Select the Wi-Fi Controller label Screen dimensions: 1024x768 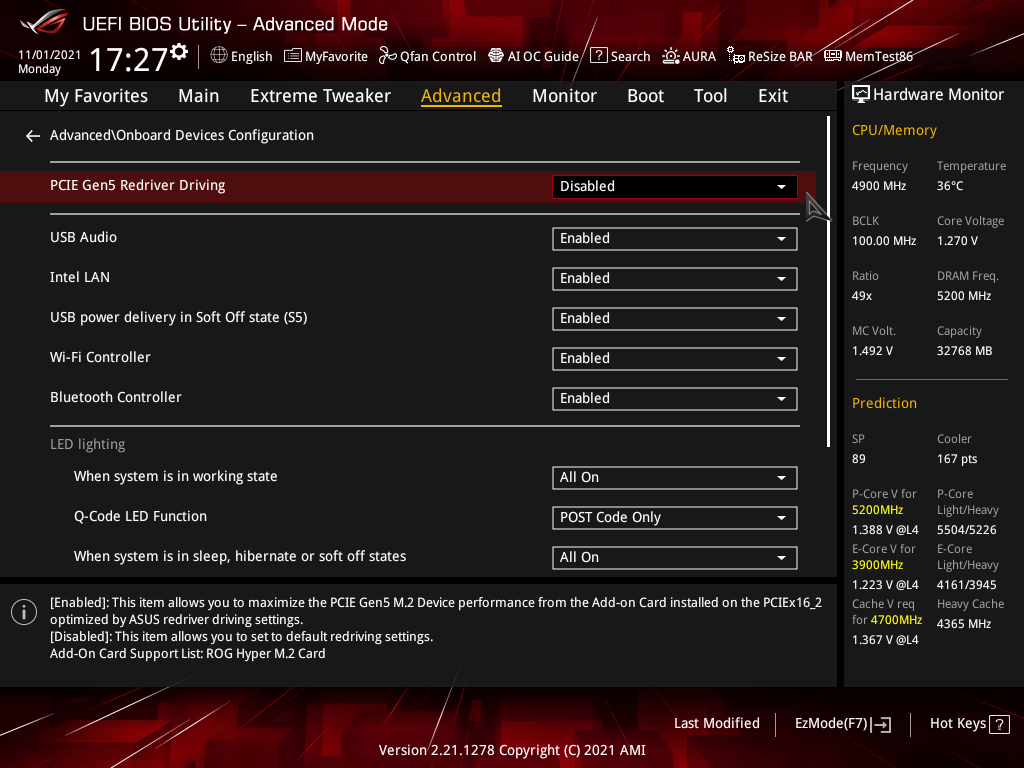(x=100, y=357)
